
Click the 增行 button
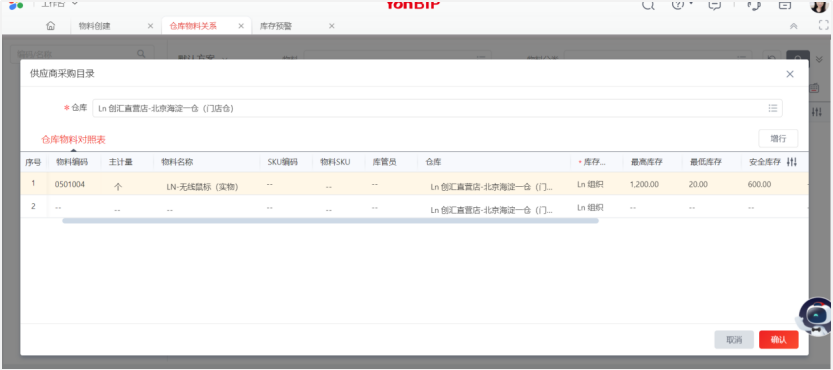click(x=778, y=138)
